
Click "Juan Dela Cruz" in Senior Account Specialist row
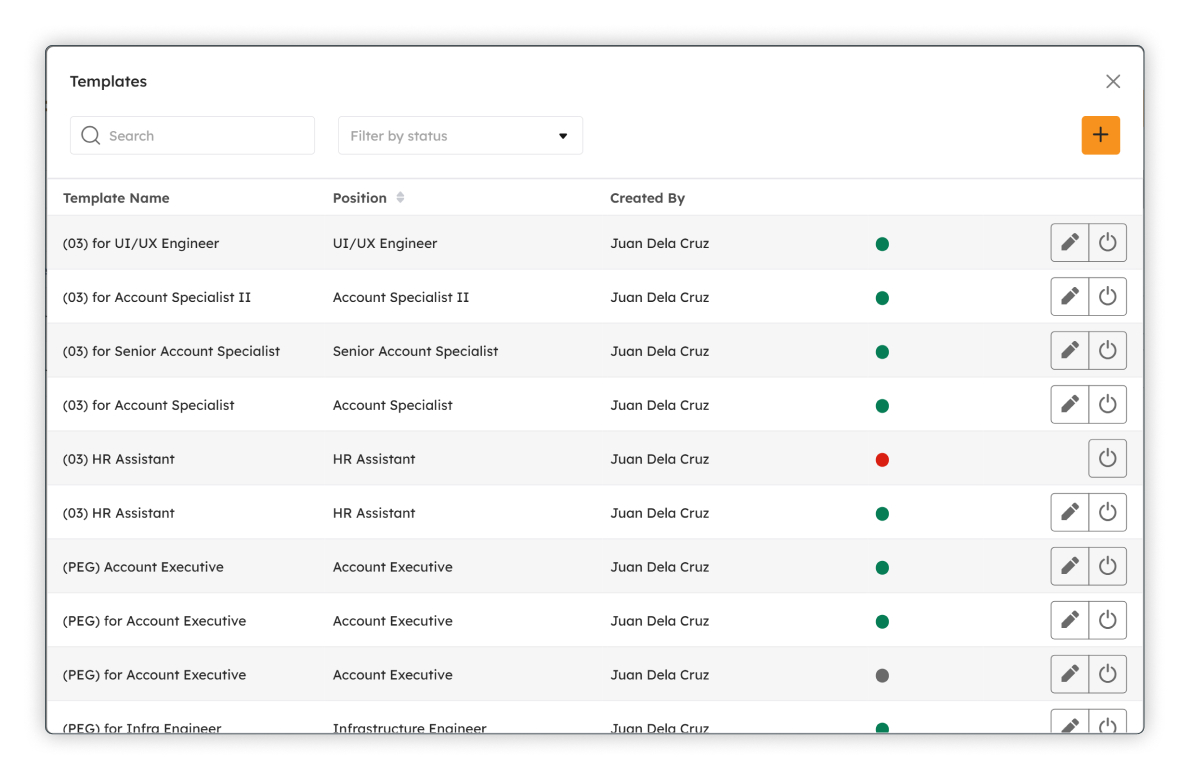pyautogui.click(x=660, y=351)
